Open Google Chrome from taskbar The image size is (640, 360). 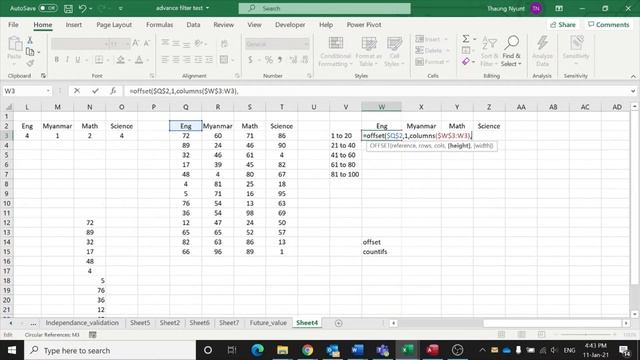(x=307, y=350)
